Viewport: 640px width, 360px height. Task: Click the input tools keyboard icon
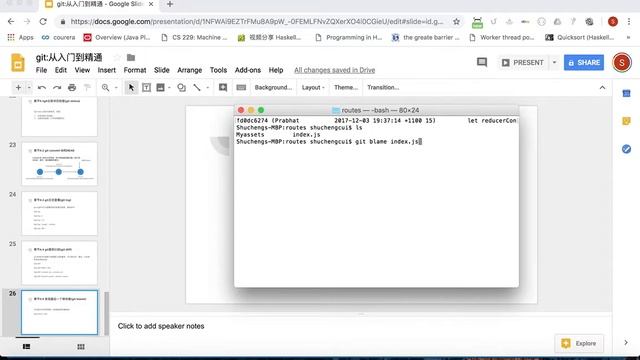[x=241, y=87]
